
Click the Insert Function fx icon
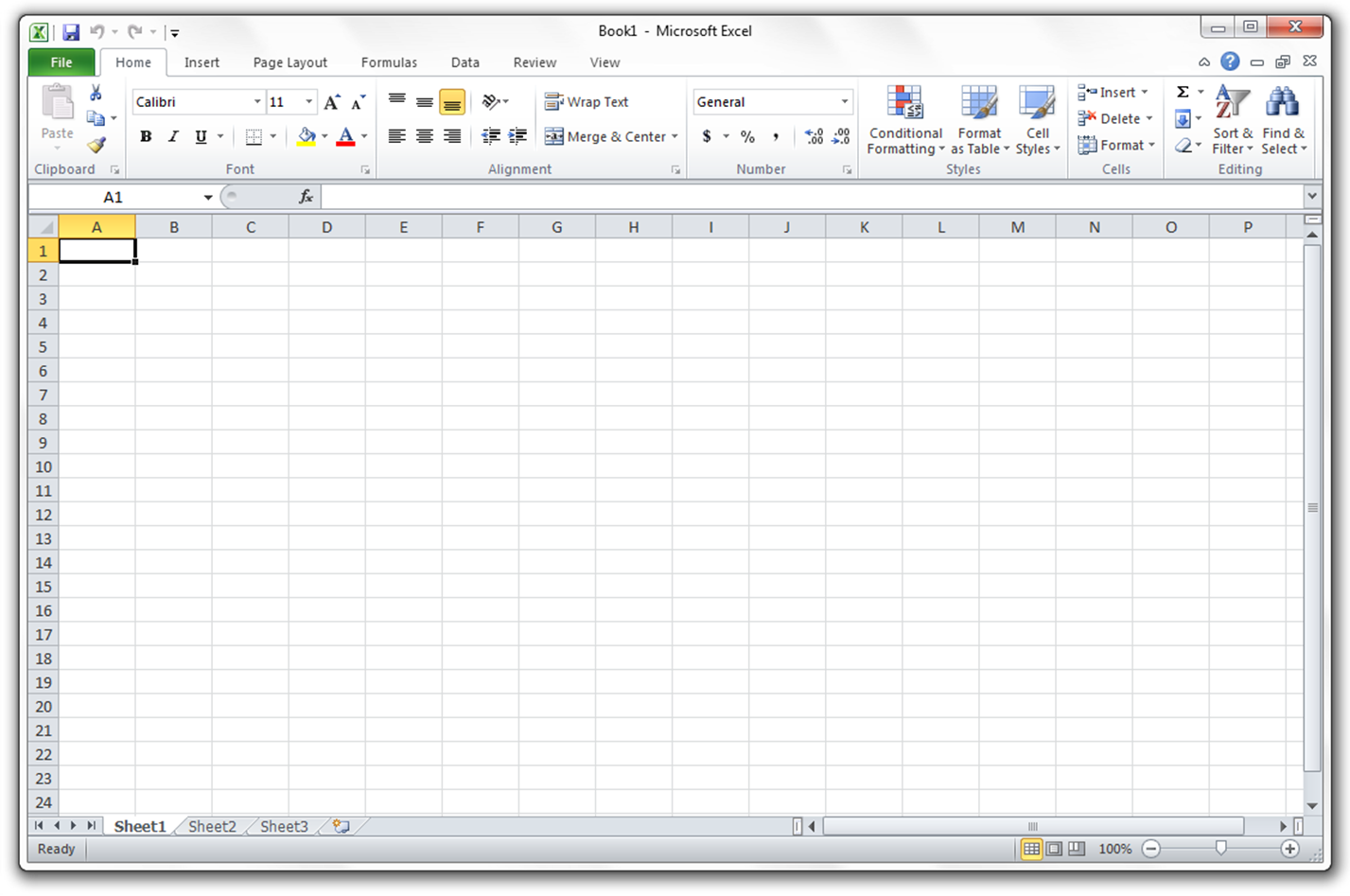[x=306, y=197]
